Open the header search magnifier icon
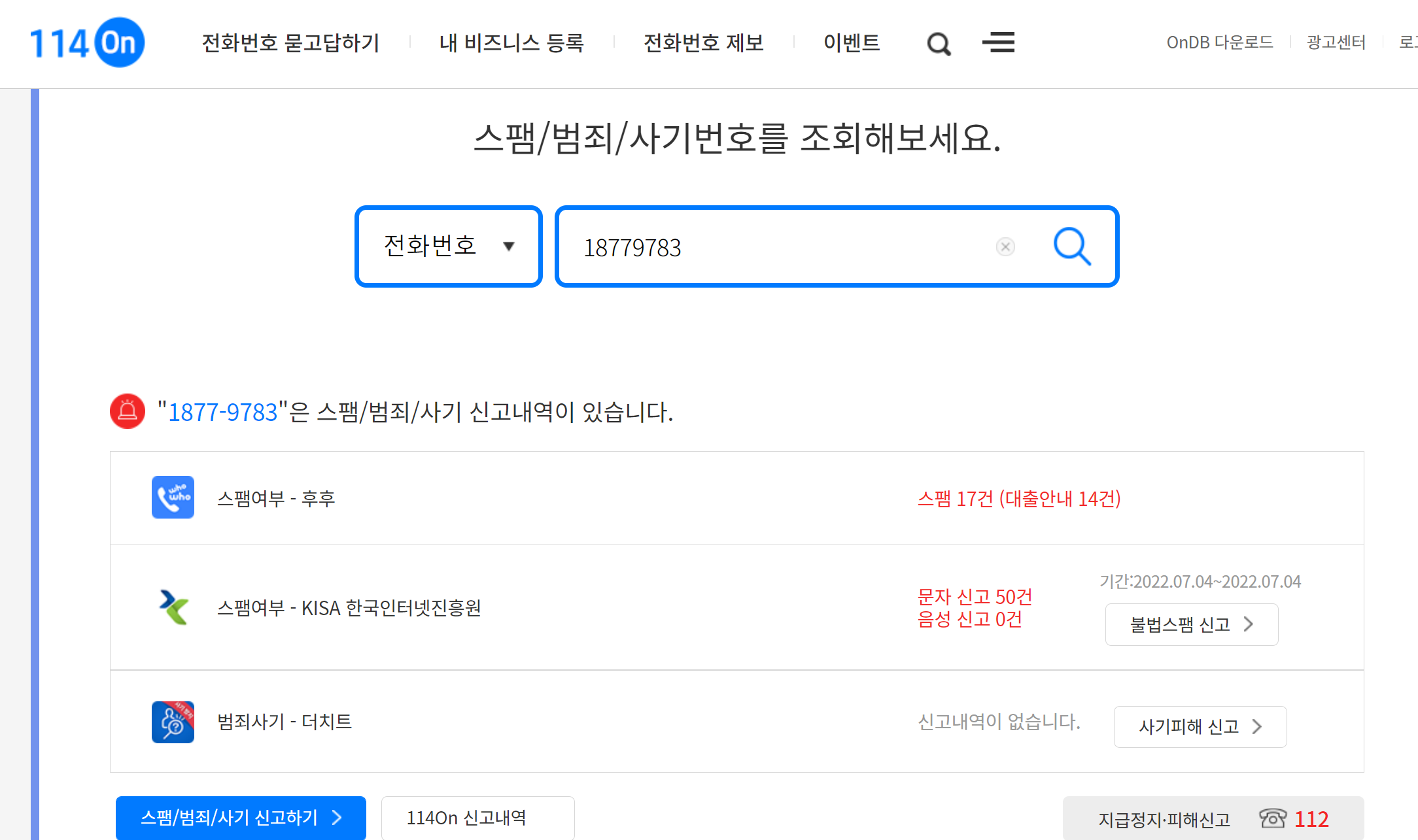Screen dimensions: 1418x840 pyautogui.click(x=939, y=44)
